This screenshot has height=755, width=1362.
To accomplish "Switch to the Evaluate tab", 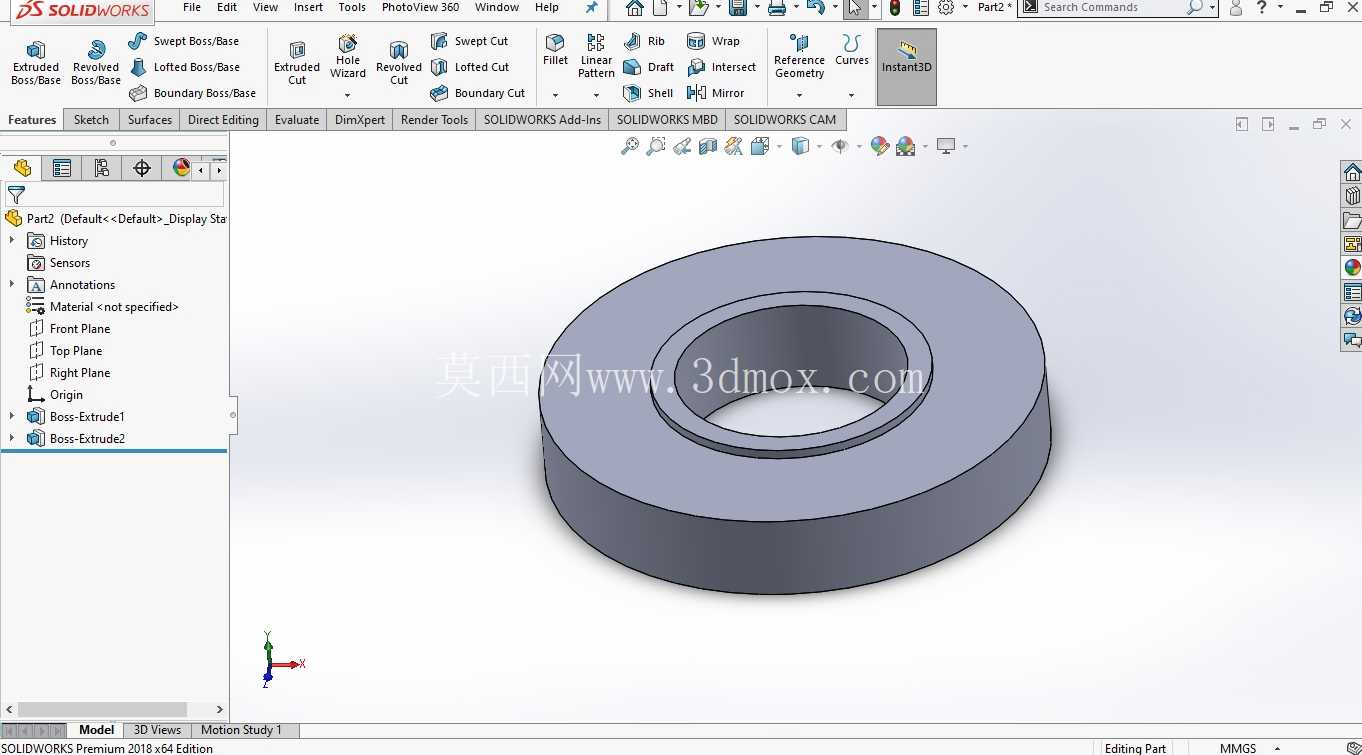I will pyautogui.click(x=297, y=120).
